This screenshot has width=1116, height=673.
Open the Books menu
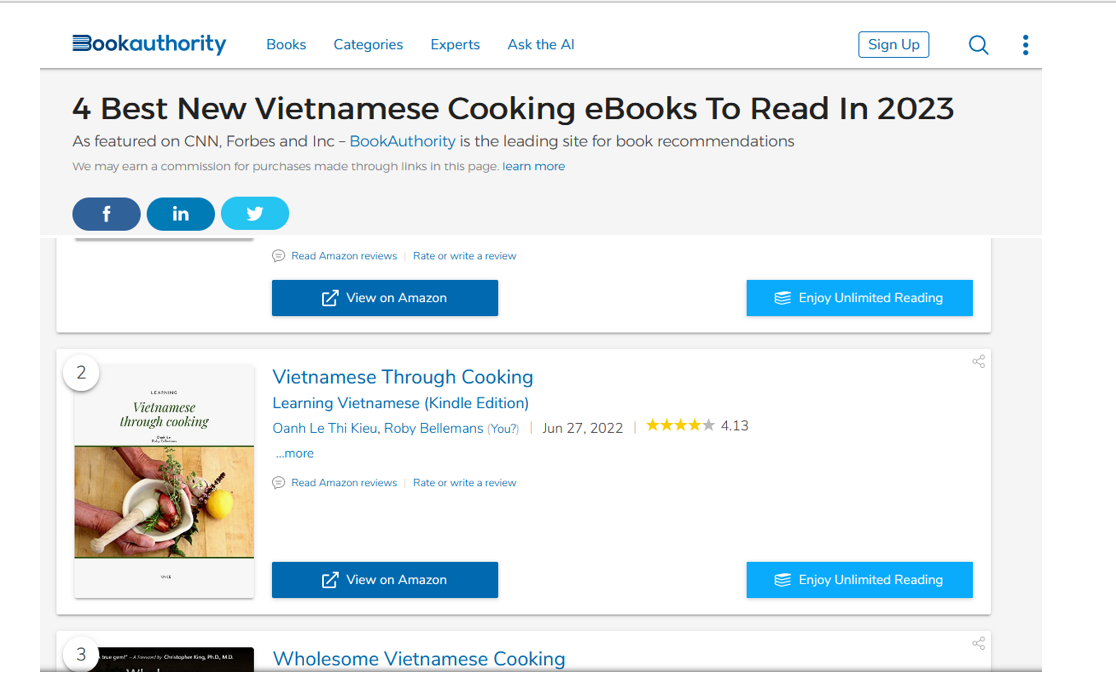[286, 44]
